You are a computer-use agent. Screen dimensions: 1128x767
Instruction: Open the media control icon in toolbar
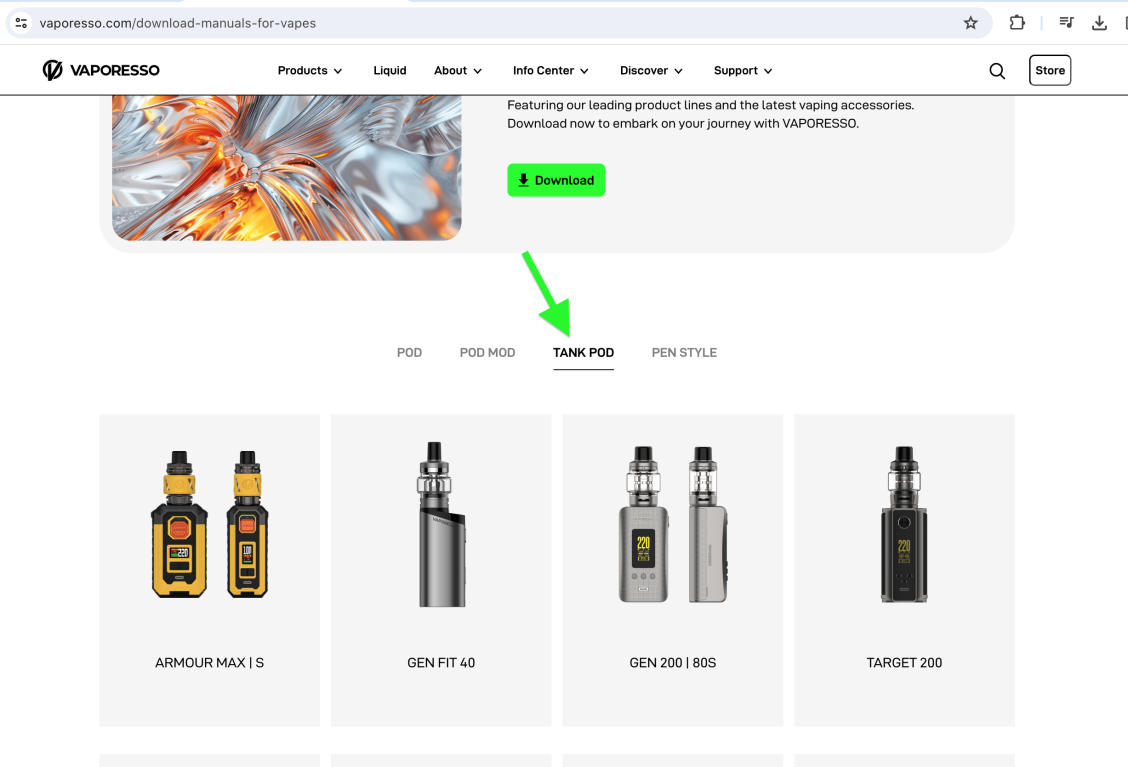(x=1066, y=23)
